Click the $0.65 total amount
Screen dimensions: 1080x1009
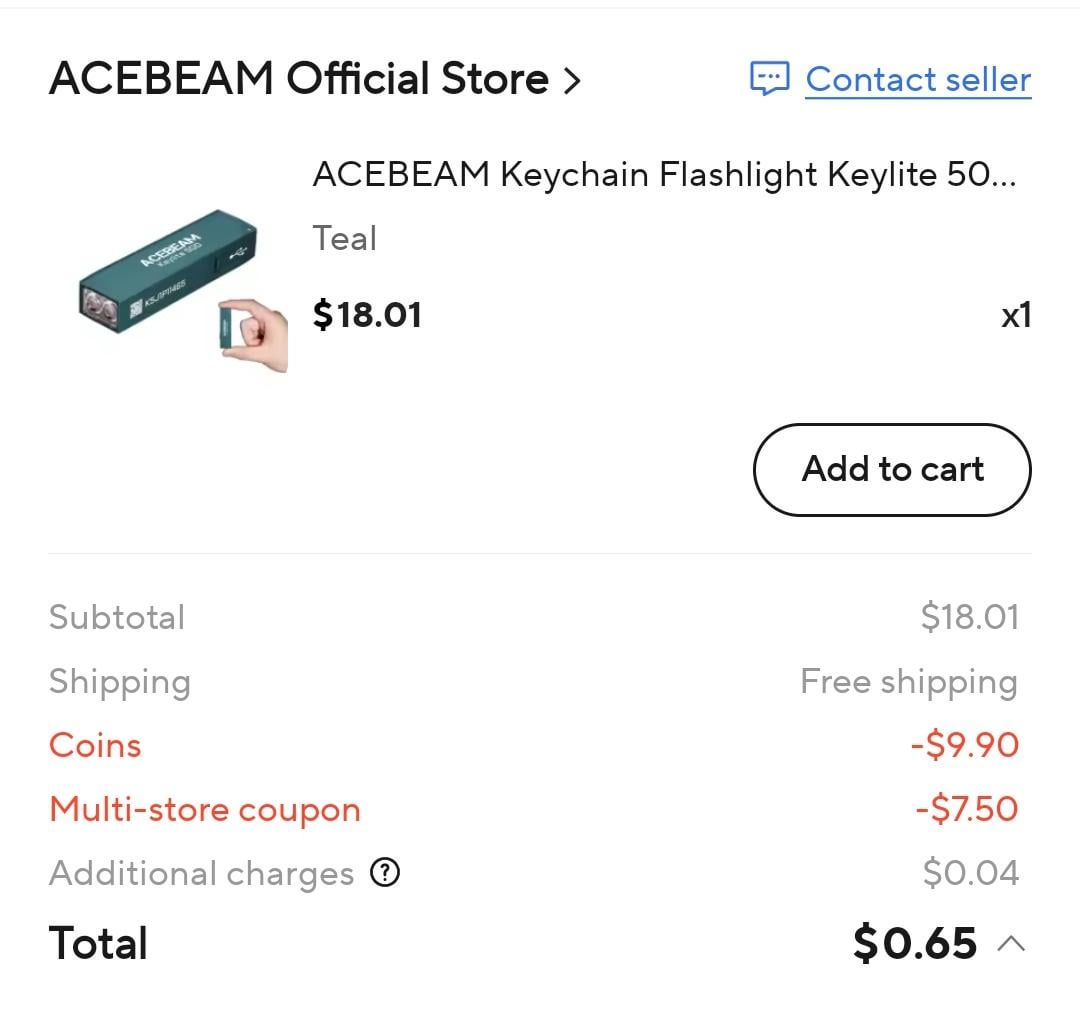click(x=914, y=943)
